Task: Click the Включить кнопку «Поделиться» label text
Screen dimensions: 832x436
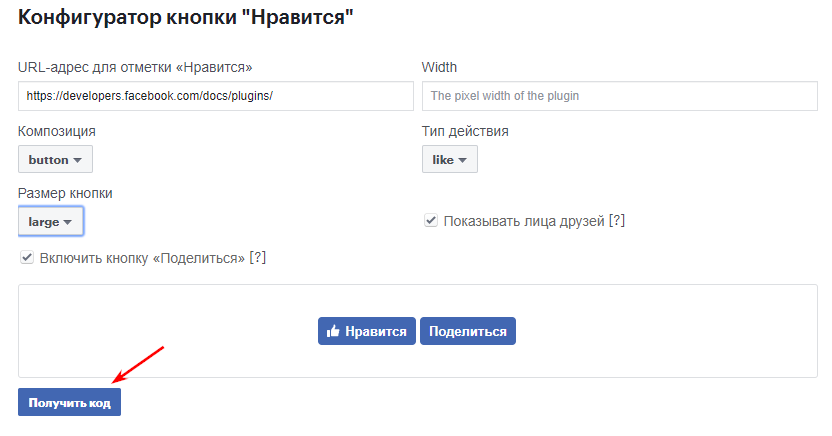Action: point(142,258)
